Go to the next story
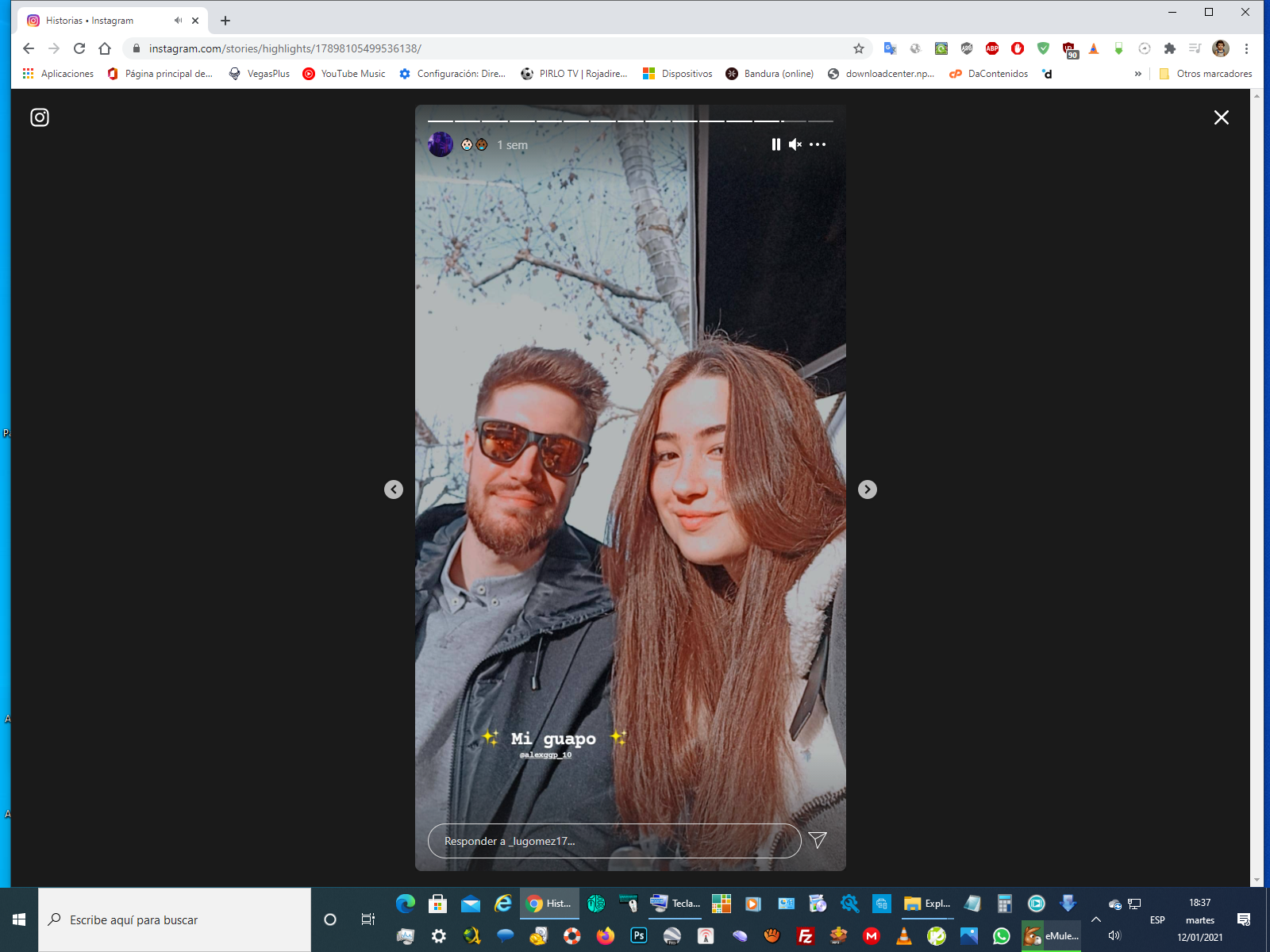Viewport: 1270px width, 952px height. (x=868, y=489)
